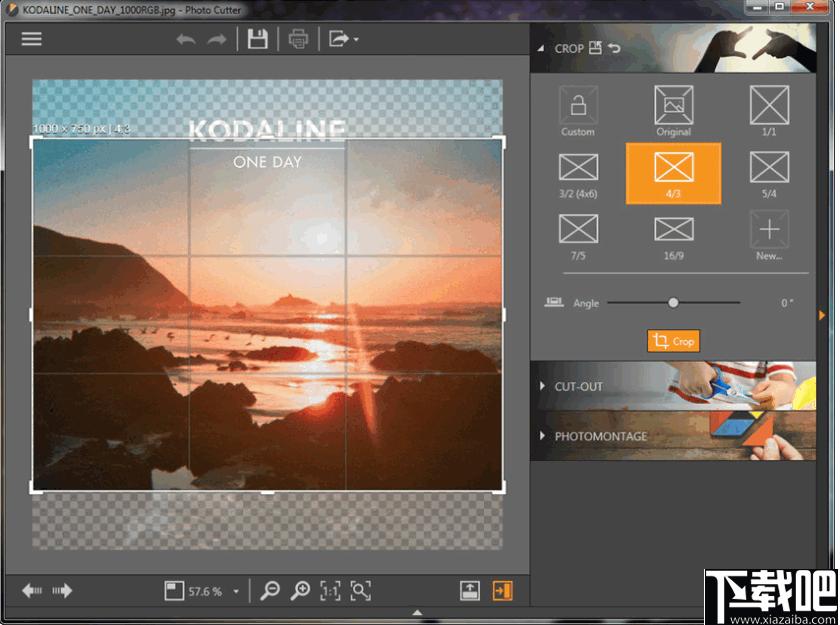The height and width of the screenshot is (625, 840).
Task: Click the upload image panel icon
Action: pyautogui.click(x=470, y=591)
